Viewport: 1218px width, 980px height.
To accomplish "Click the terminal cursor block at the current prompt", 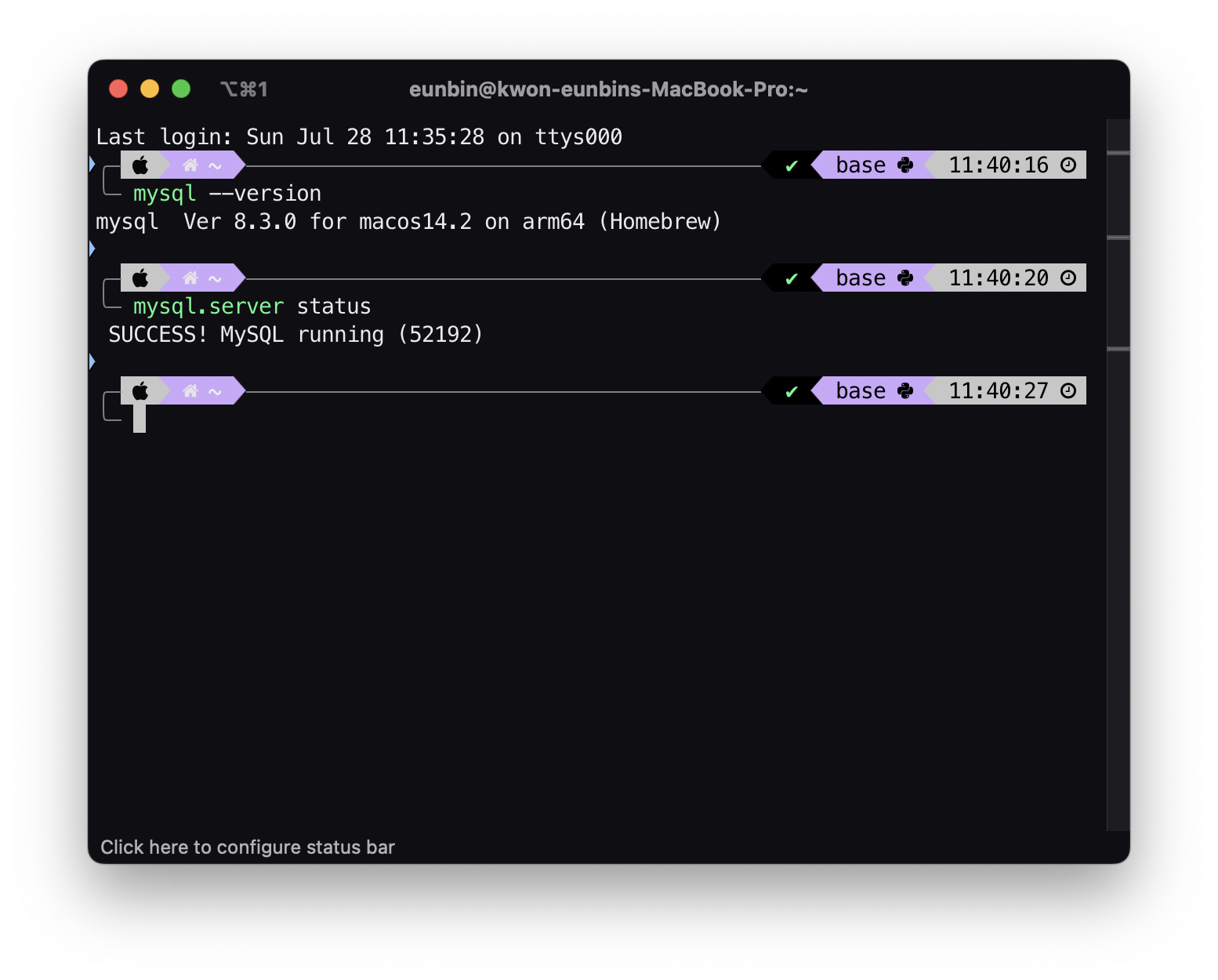I will tap(140, 419).
